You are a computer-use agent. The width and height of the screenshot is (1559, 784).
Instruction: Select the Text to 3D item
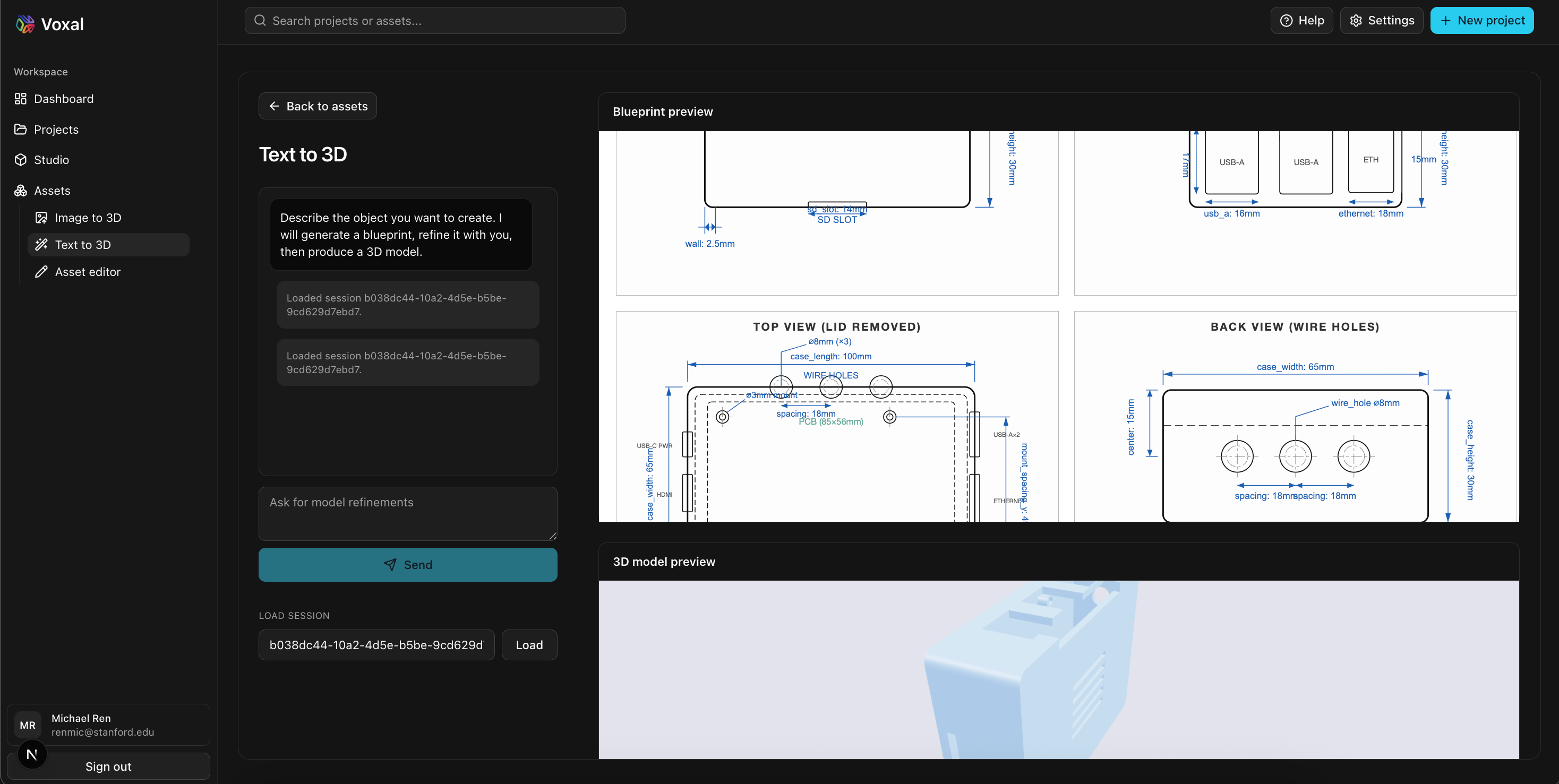coord(83,245)
